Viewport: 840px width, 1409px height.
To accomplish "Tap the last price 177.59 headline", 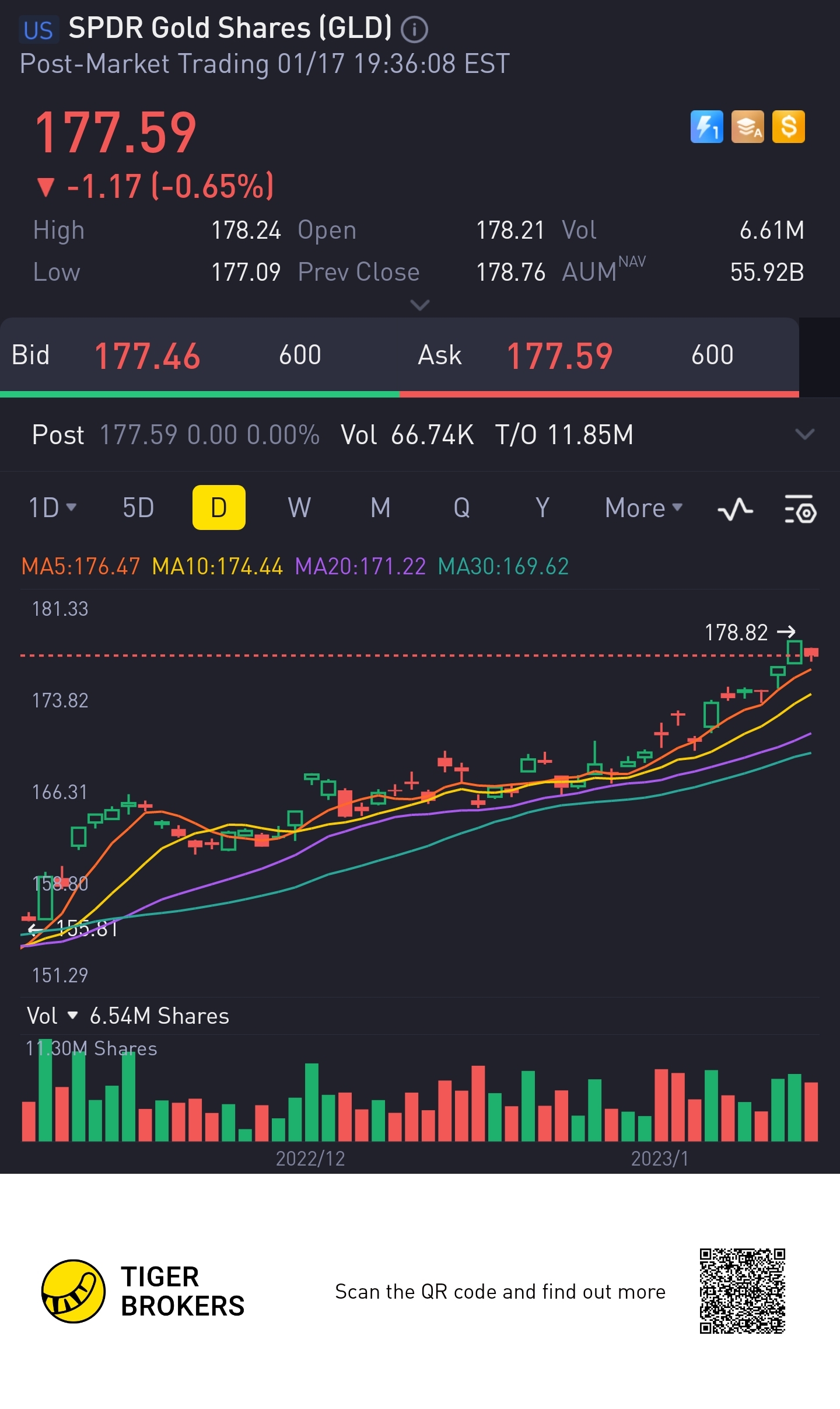I will [x=116, y=132].
